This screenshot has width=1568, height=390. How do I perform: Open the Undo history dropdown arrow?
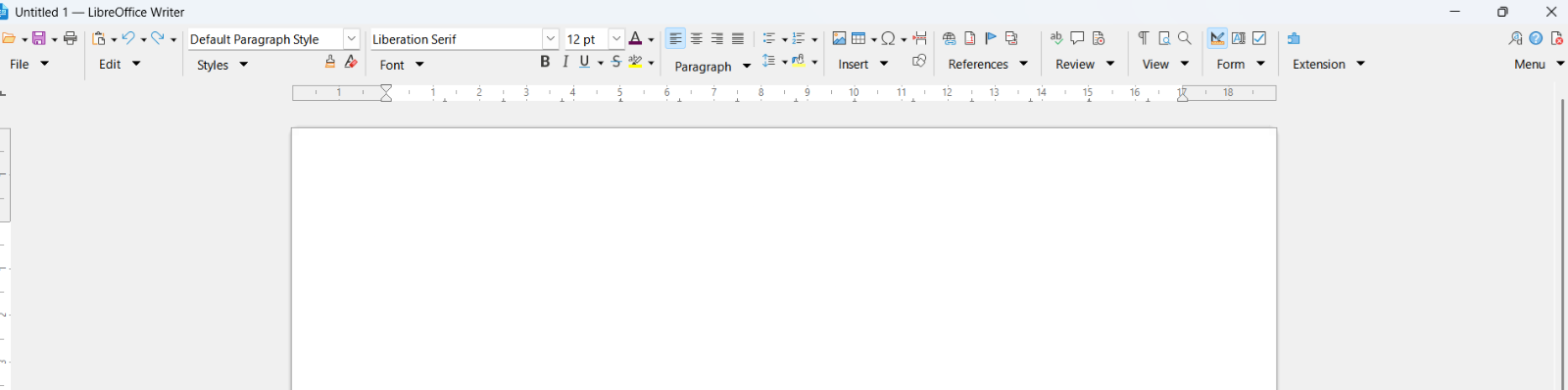(143, 40)
